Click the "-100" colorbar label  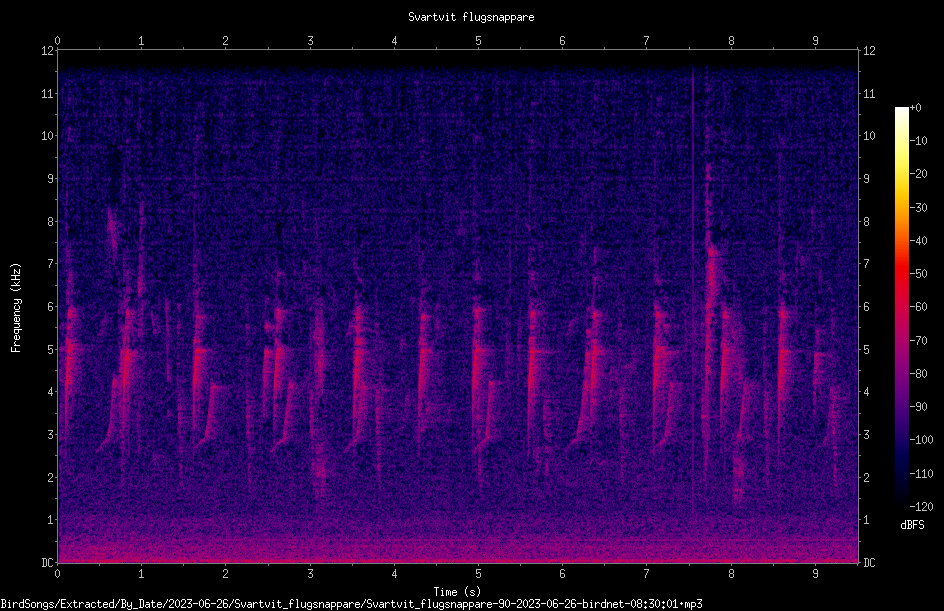[921, 440]
